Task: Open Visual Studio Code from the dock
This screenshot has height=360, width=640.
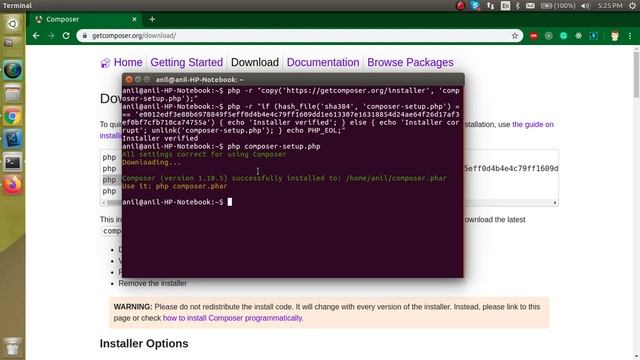Action: tap(12, 140)
